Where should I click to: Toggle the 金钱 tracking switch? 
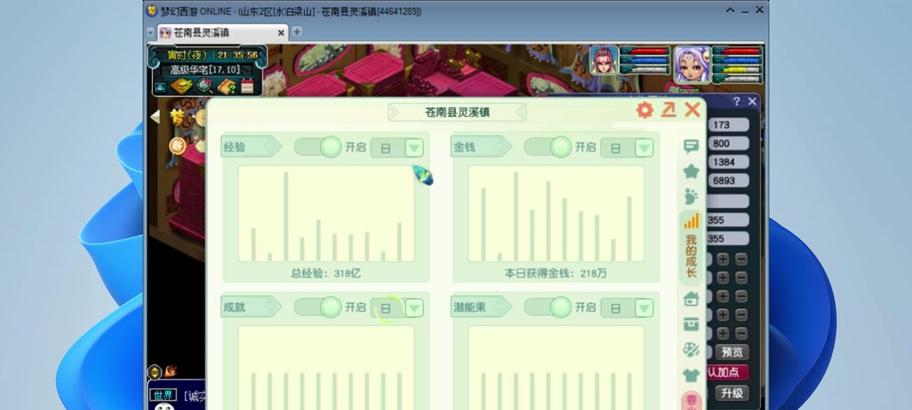click(x=548, y=147)
